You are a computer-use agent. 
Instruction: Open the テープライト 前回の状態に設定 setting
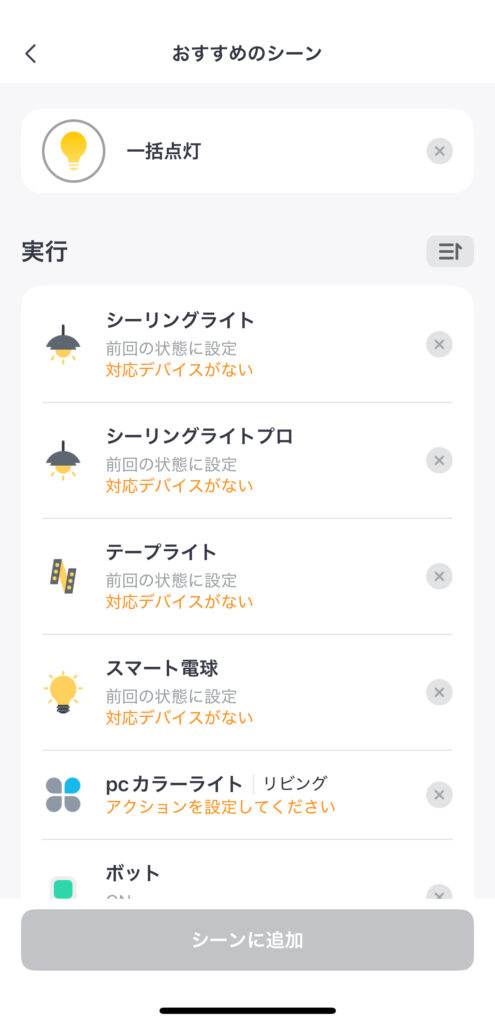[x=172, y=580]
